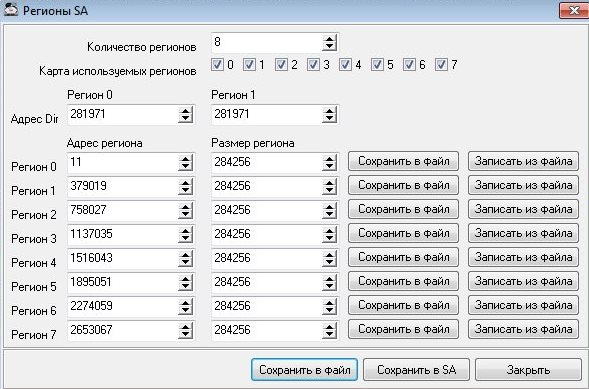The width and height of the screenshot is (589, 389).
Task: Increment Регион 0 Адрес Dir spinner
Action: pyautogui.click(x=186, y=111)
